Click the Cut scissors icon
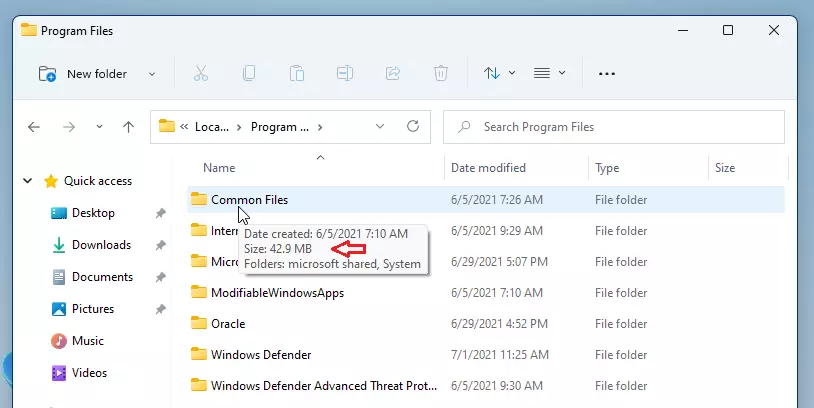Image resolution: width=814 pixels, height=408 pixels. [201, 73]
